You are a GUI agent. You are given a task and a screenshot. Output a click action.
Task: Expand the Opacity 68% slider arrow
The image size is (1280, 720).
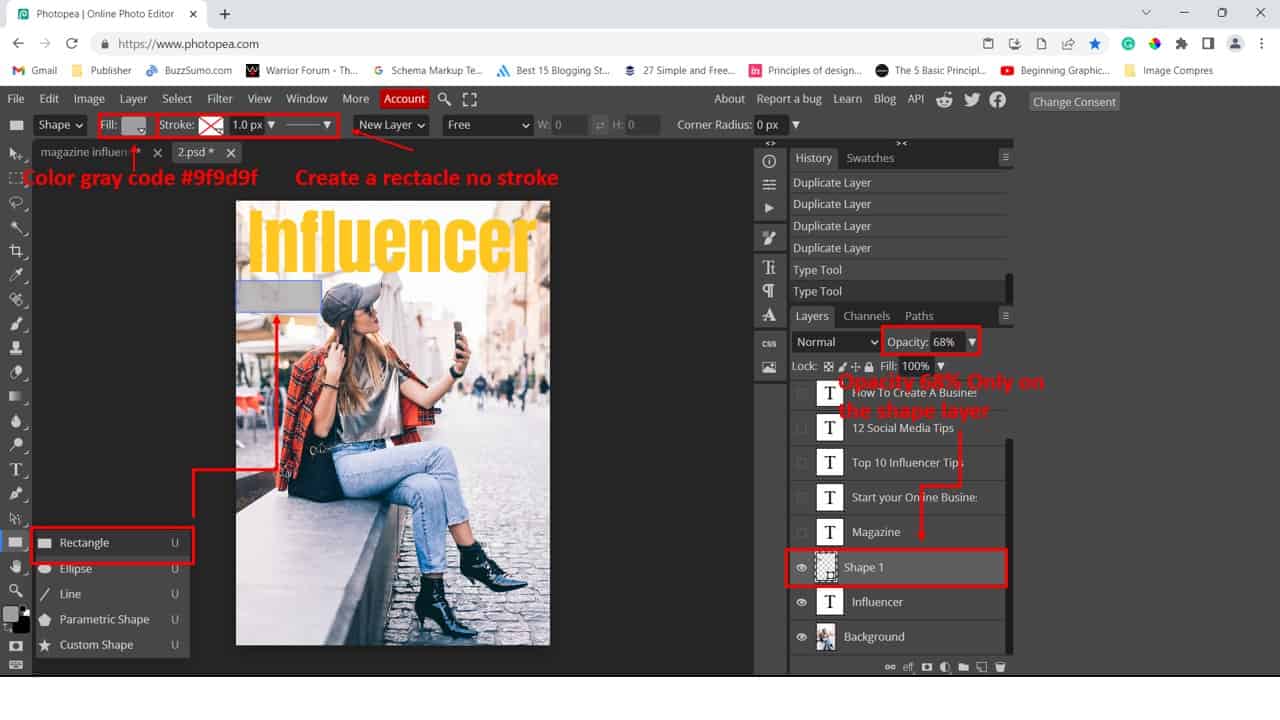click(971, 342)
